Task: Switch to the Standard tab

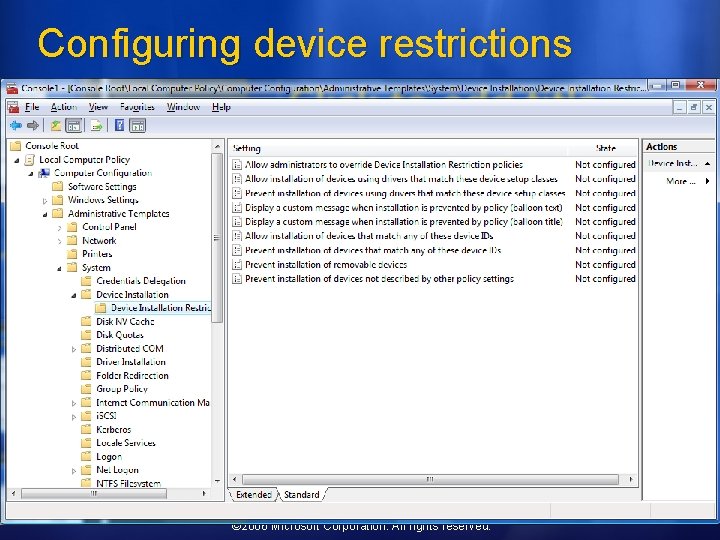Action: tap(302, 495)
